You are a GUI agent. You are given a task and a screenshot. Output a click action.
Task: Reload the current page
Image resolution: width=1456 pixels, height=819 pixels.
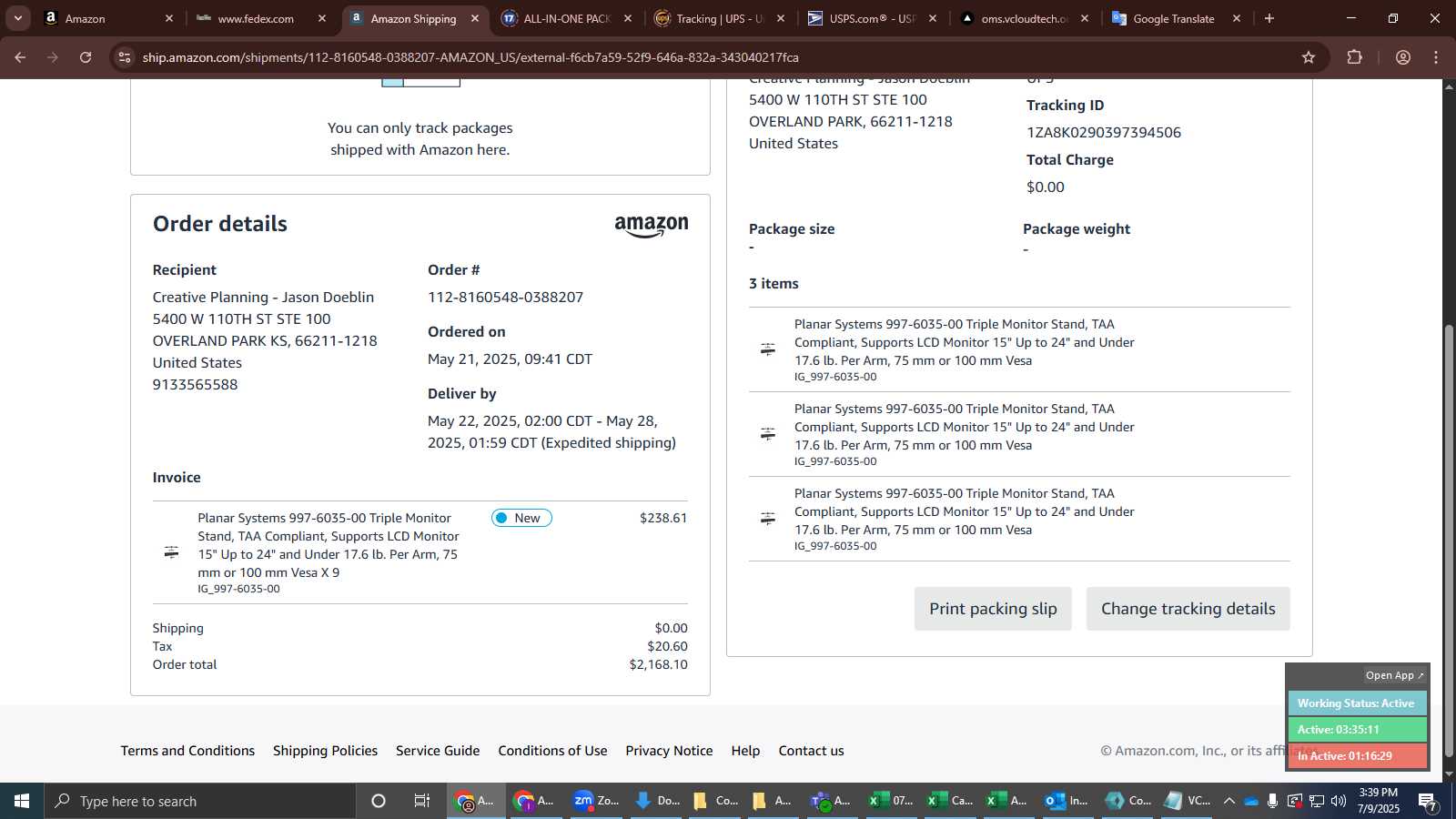86,57
